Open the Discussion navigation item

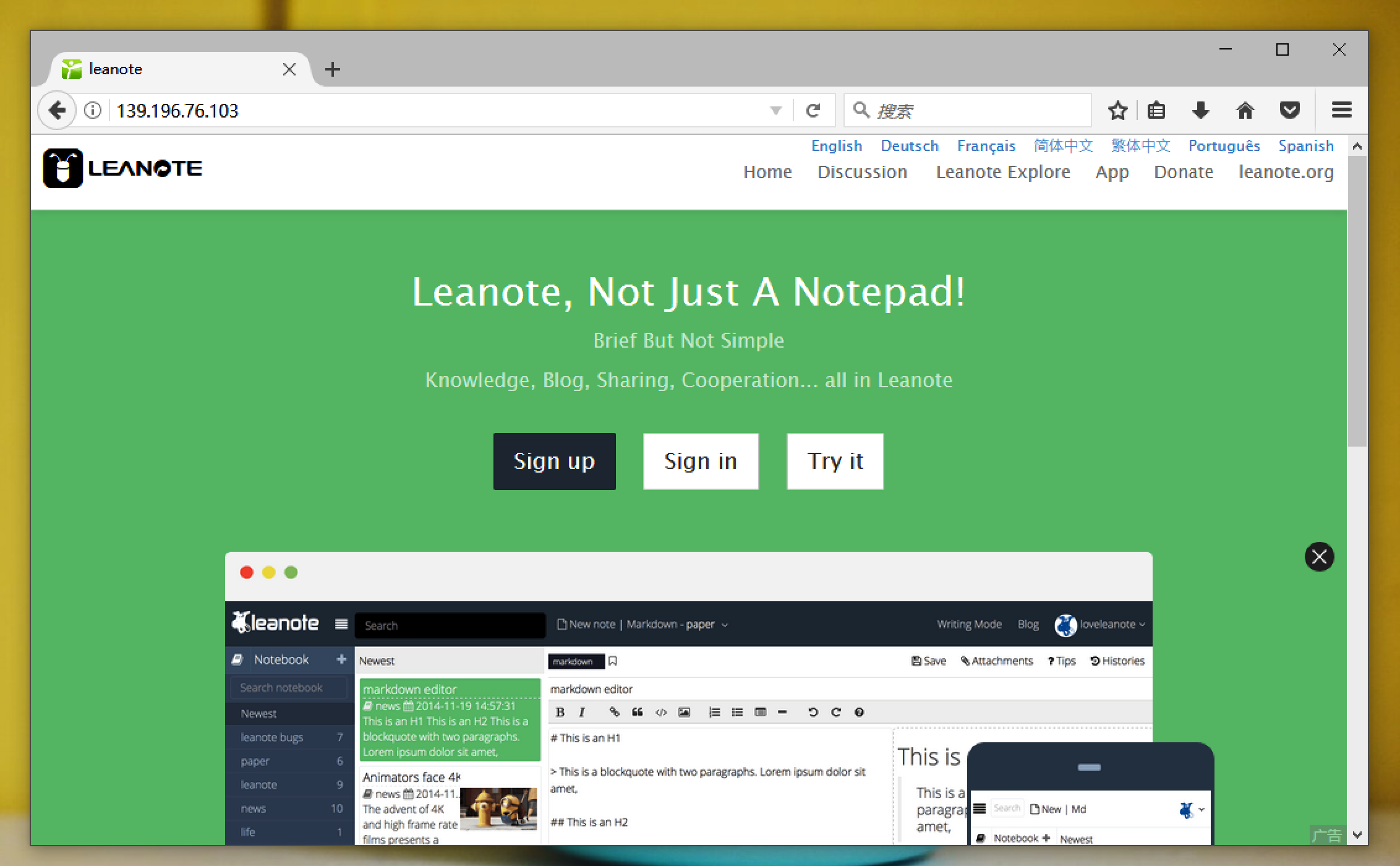pos(862,172)
